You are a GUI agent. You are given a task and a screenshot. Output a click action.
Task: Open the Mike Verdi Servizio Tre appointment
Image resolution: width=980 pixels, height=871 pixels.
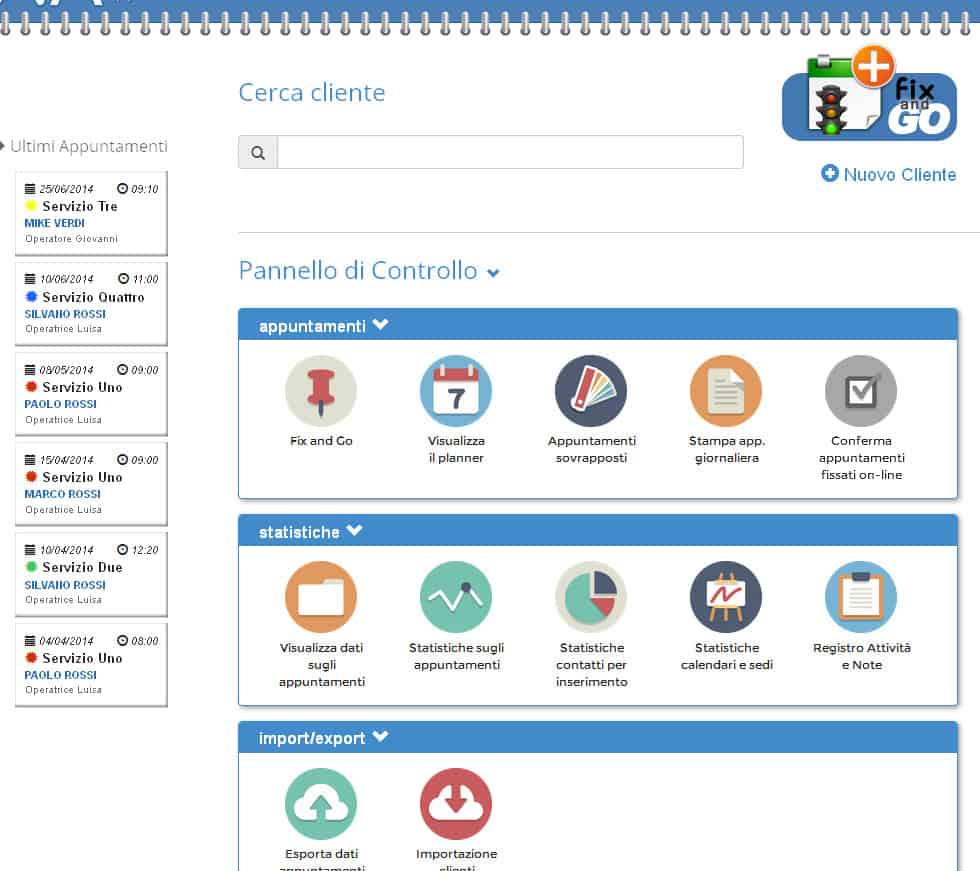coord(91,213)
